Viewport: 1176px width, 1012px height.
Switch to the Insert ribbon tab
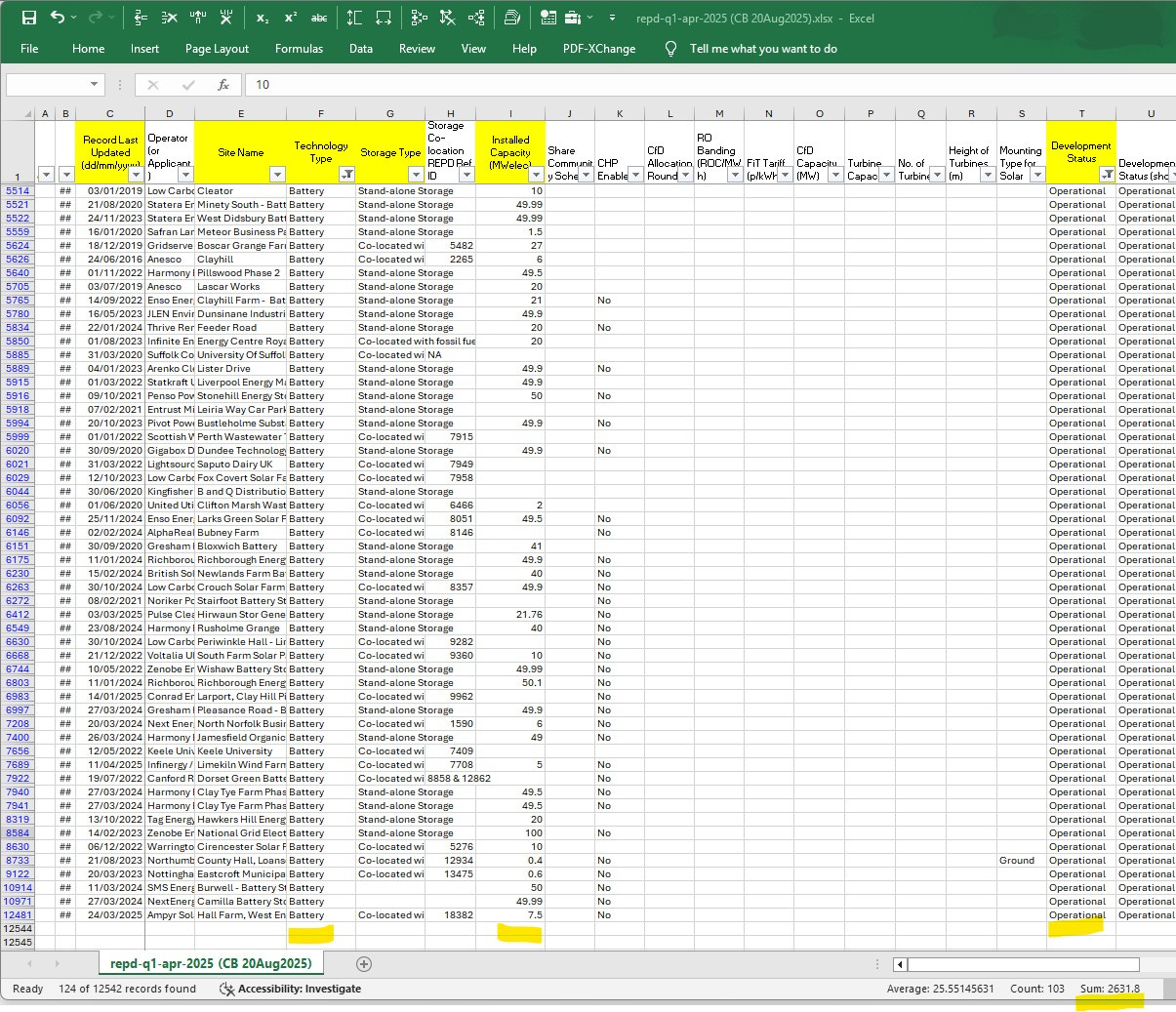[x=144, y=49]
